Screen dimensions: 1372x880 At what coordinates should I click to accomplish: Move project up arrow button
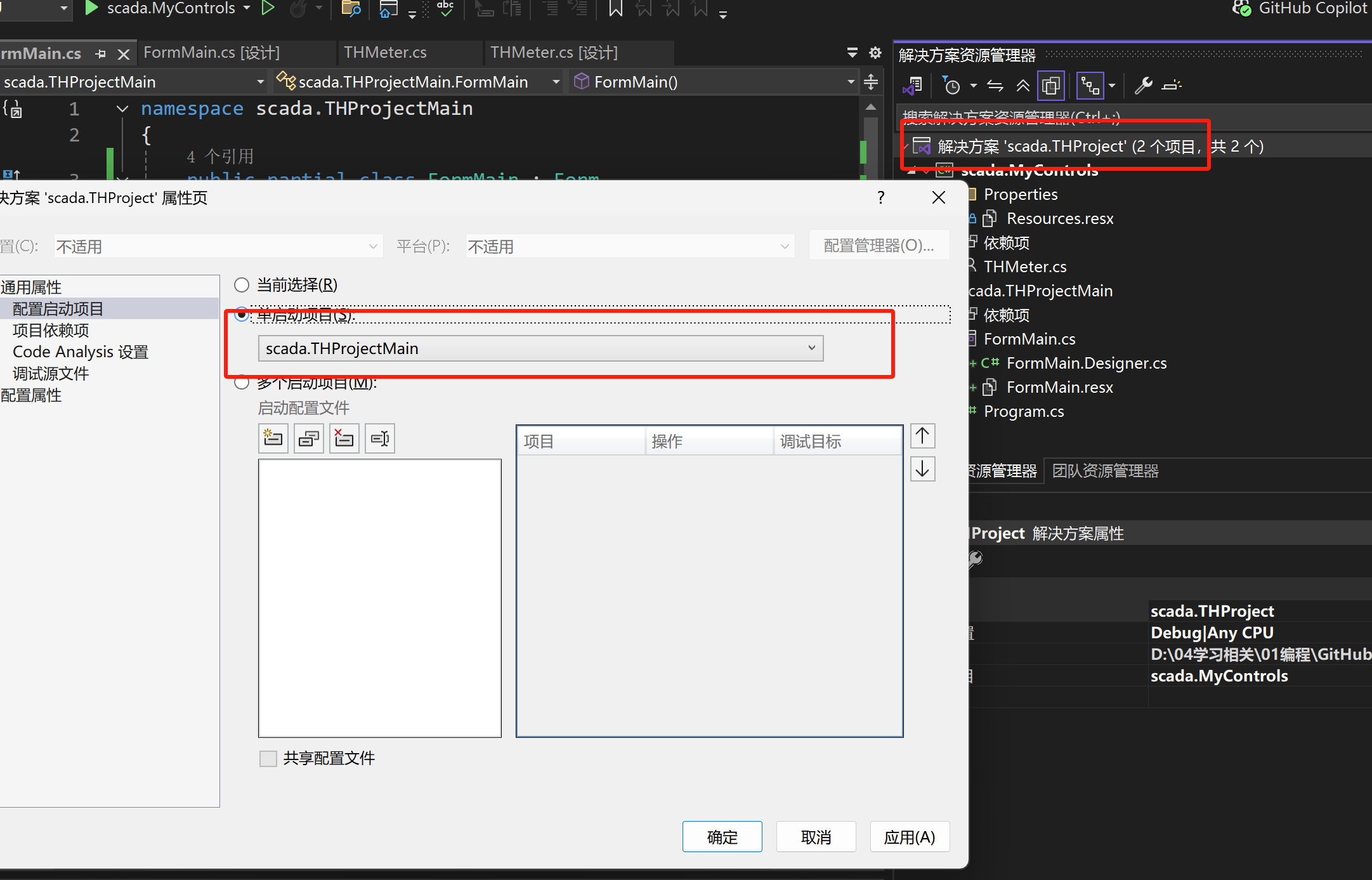(x=923, y=436)
